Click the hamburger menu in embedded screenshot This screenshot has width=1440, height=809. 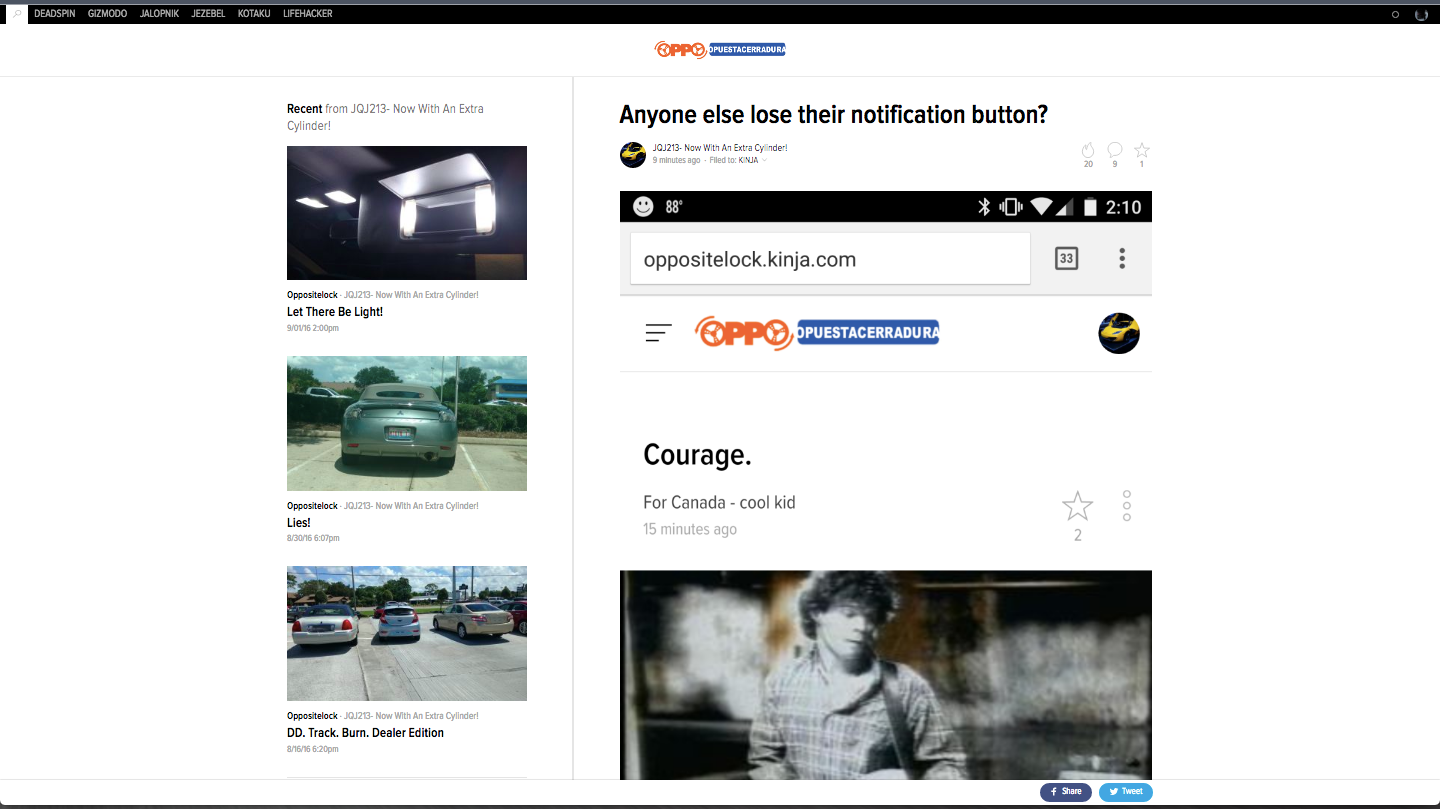pyautogui.click(x=658, y=333)
